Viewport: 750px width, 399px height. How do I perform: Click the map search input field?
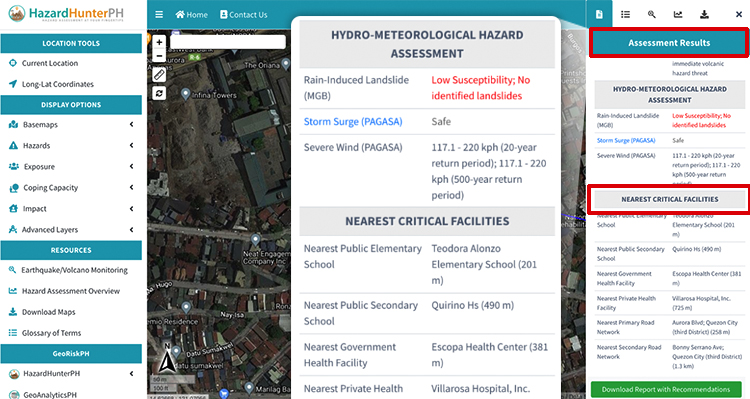coord(228,42)
